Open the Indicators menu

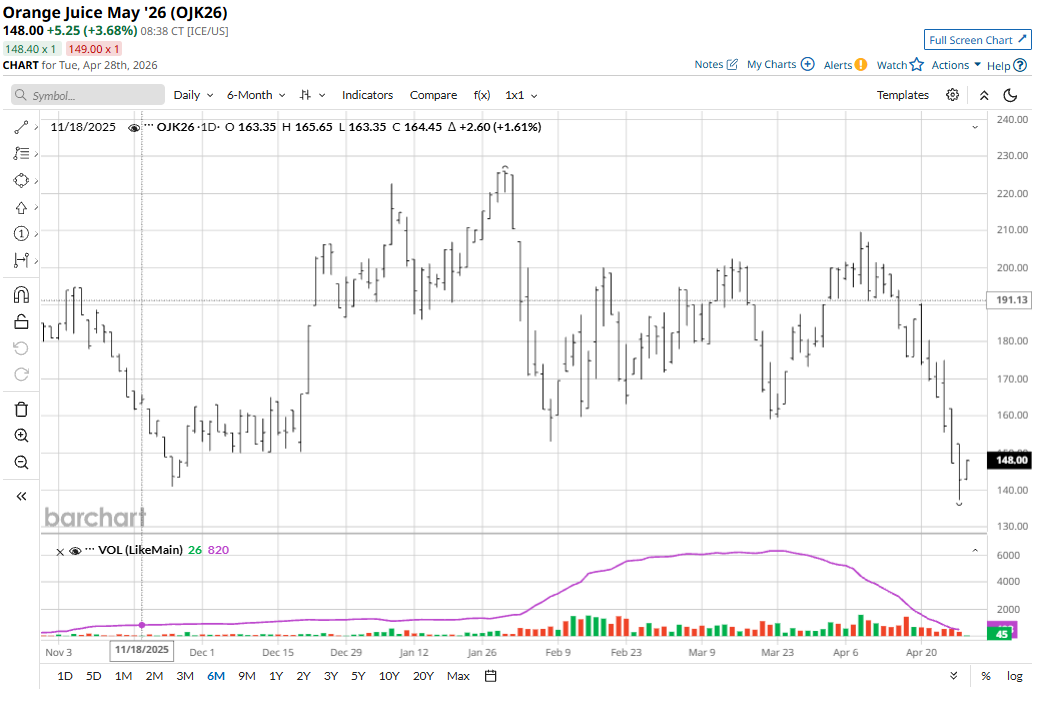[368, 95]
